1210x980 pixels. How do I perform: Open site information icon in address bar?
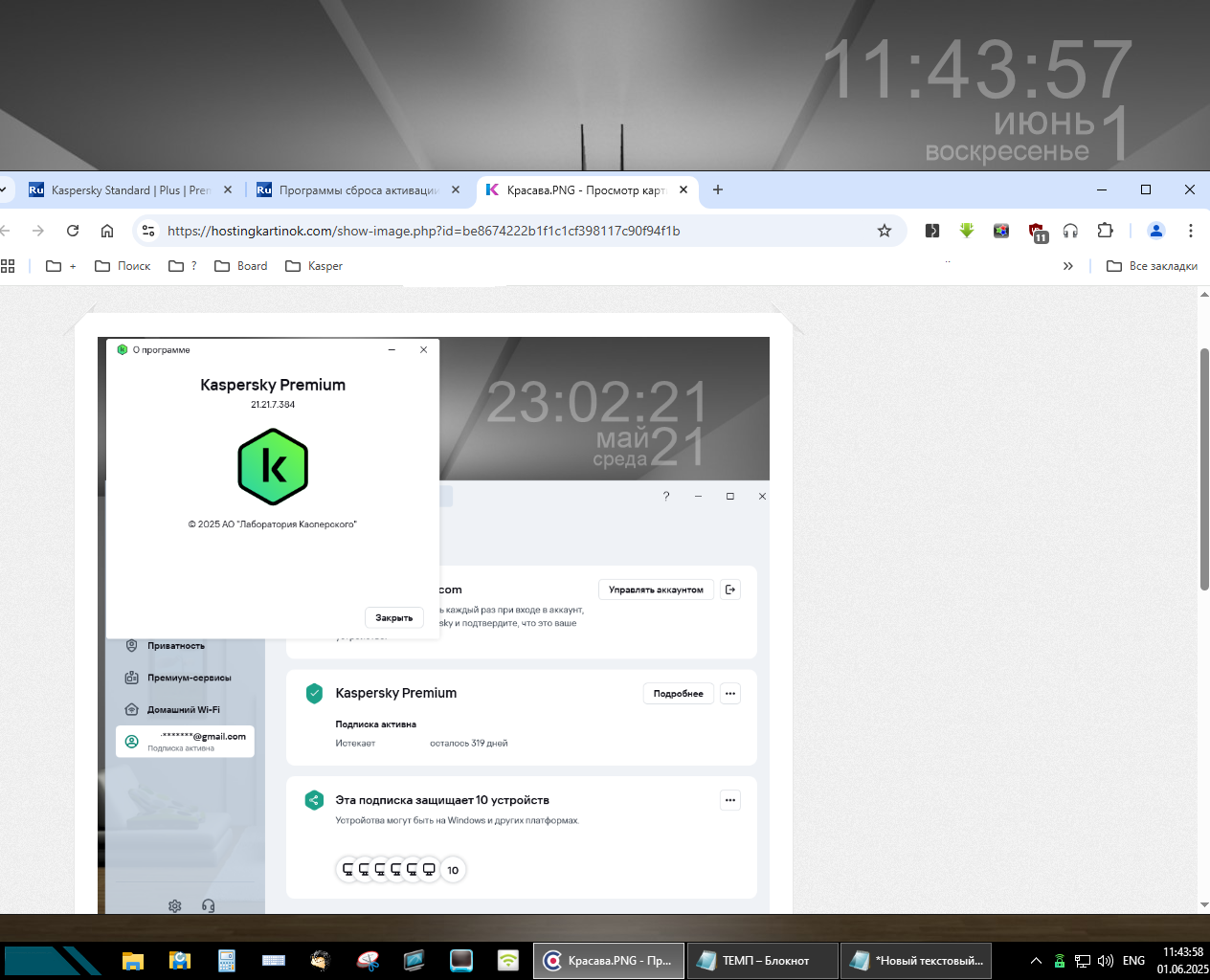147,231
